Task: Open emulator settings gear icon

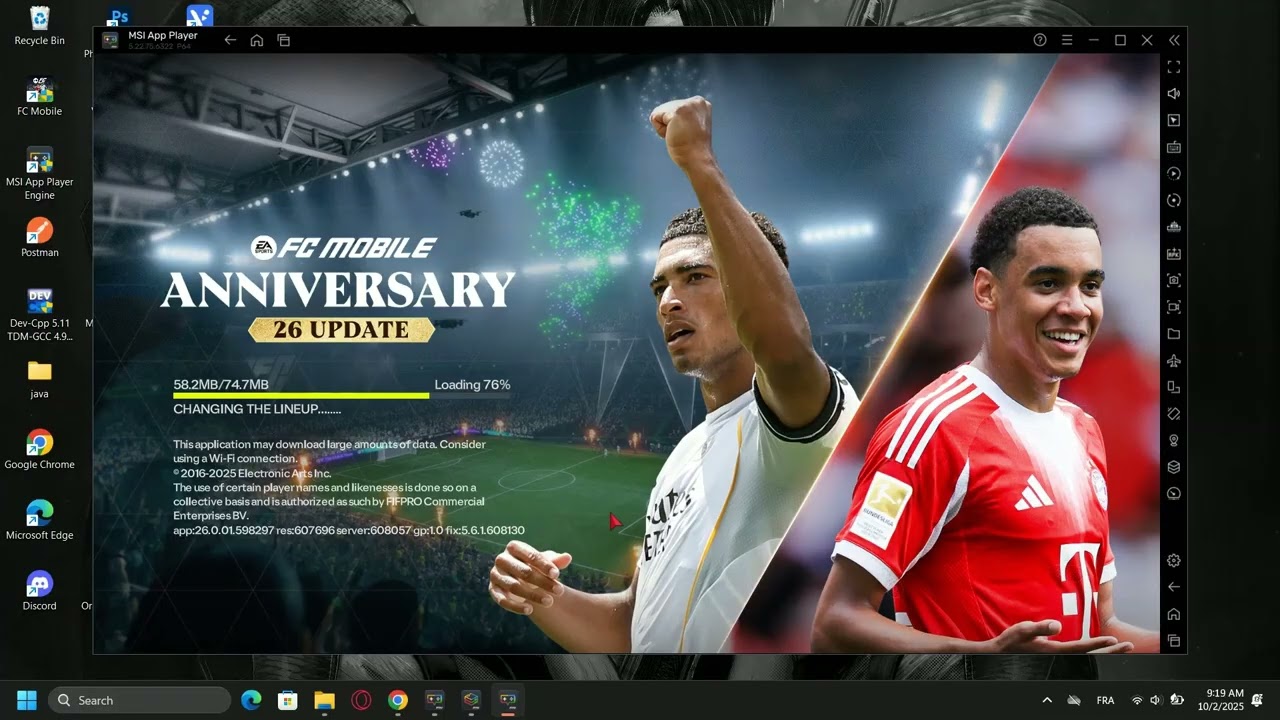Action: coord(1174,561)
